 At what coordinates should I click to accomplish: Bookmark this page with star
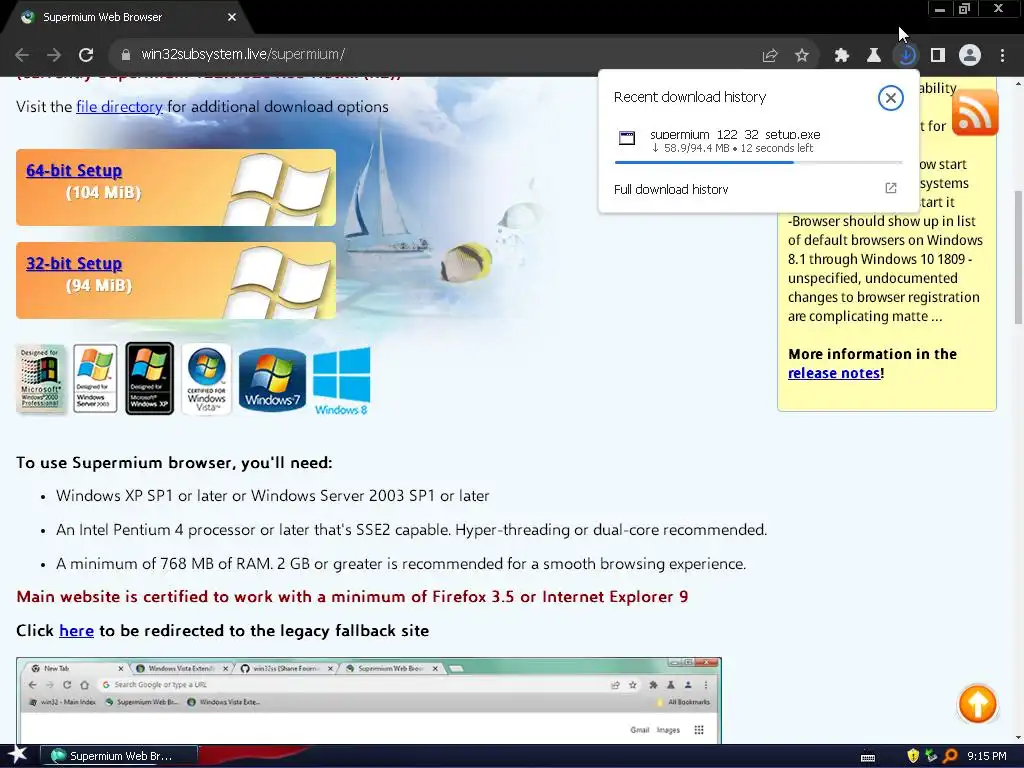(802, 56)
